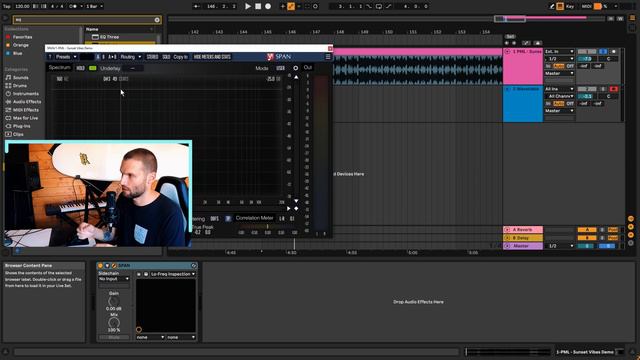
Task: Open All Ins input dropdown on blue track
Action: 559,89
